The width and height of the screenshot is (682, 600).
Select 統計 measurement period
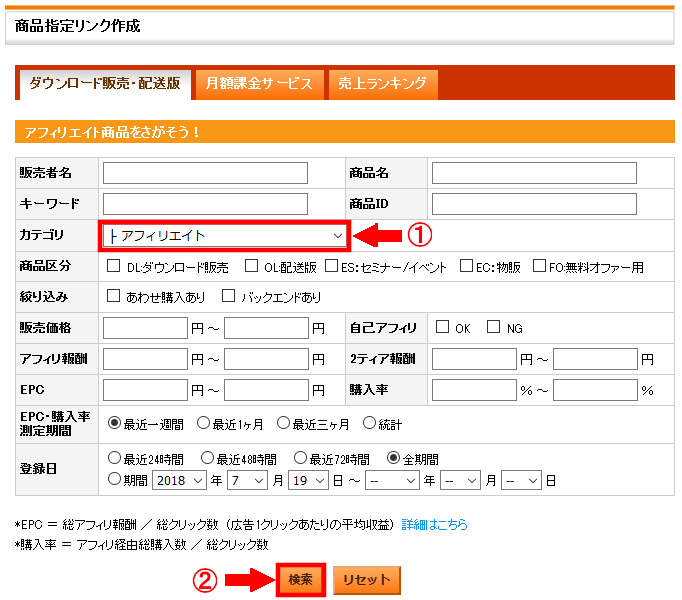tap(369, 423)
